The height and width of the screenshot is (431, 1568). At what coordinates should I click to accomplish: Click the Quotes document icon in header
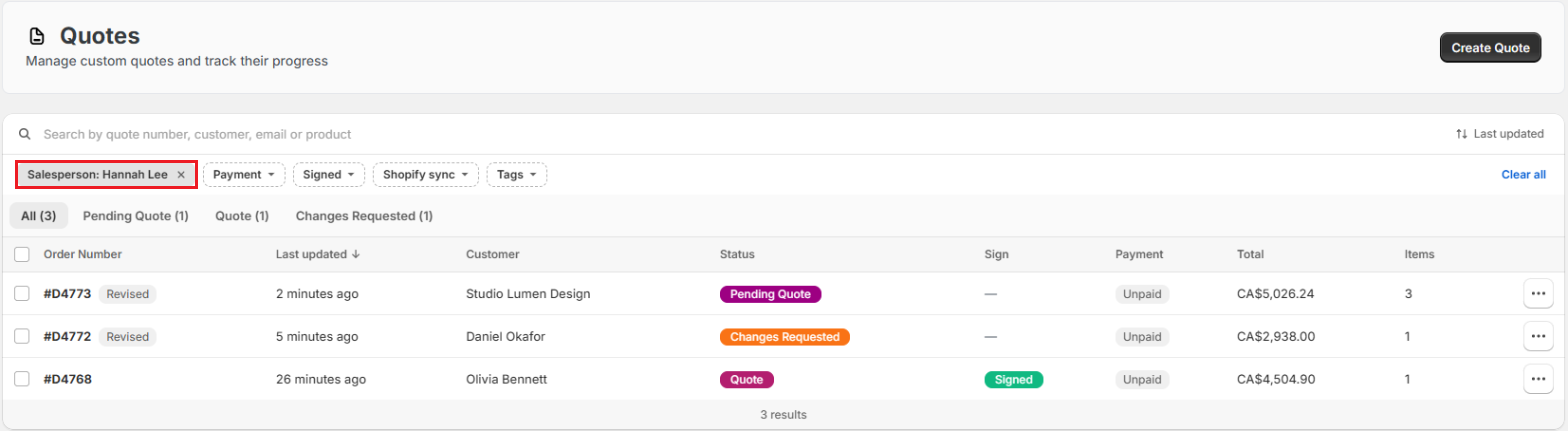coord(36,36)
